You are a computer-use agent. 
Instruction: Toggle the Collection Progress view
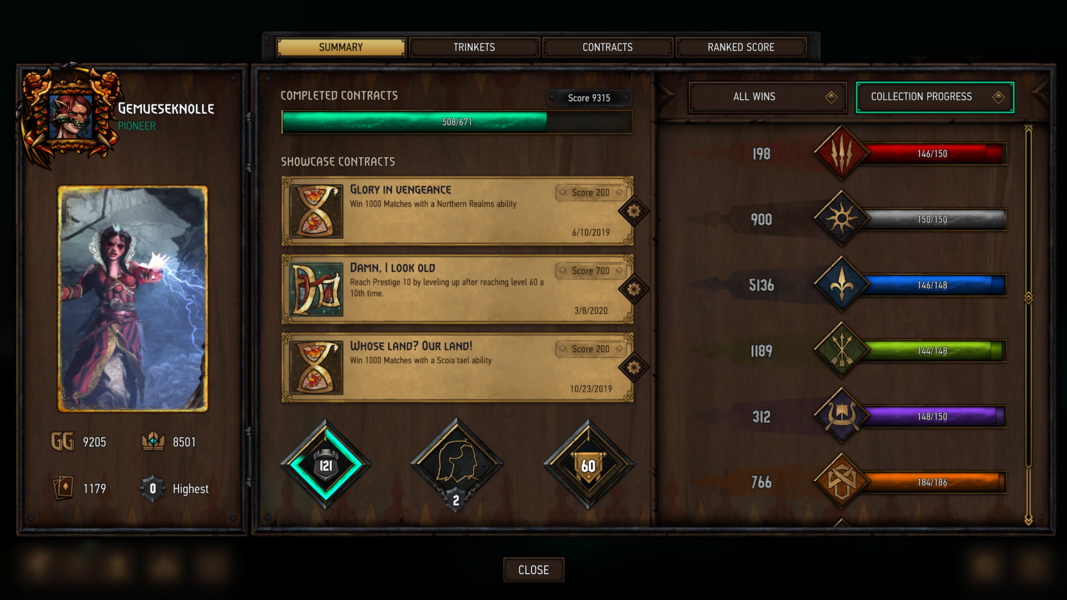[934, 97]
